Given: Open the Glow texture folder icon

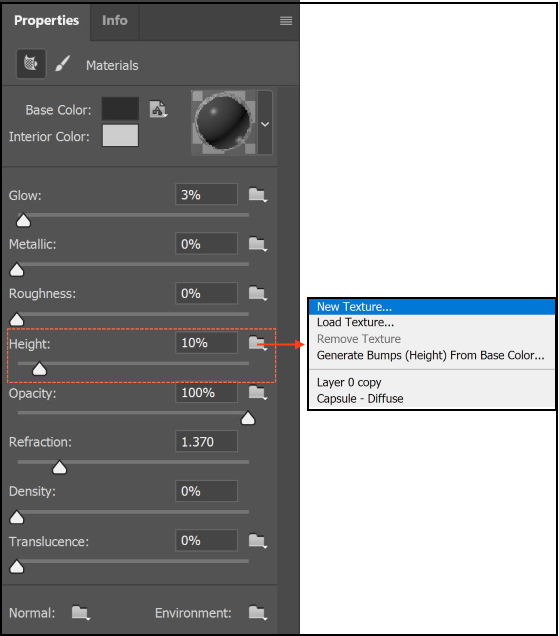Looking at the screenshot, I should (x=257, y=195).
